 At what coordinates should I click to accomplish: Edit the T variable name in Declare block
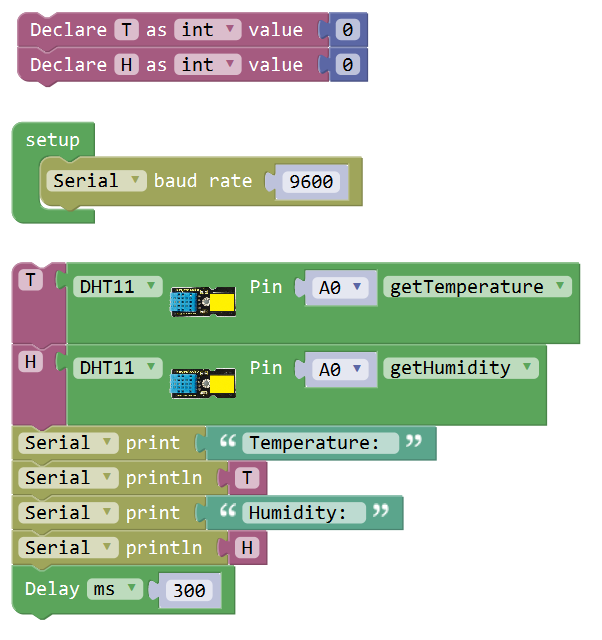click(x=126, y=30)
